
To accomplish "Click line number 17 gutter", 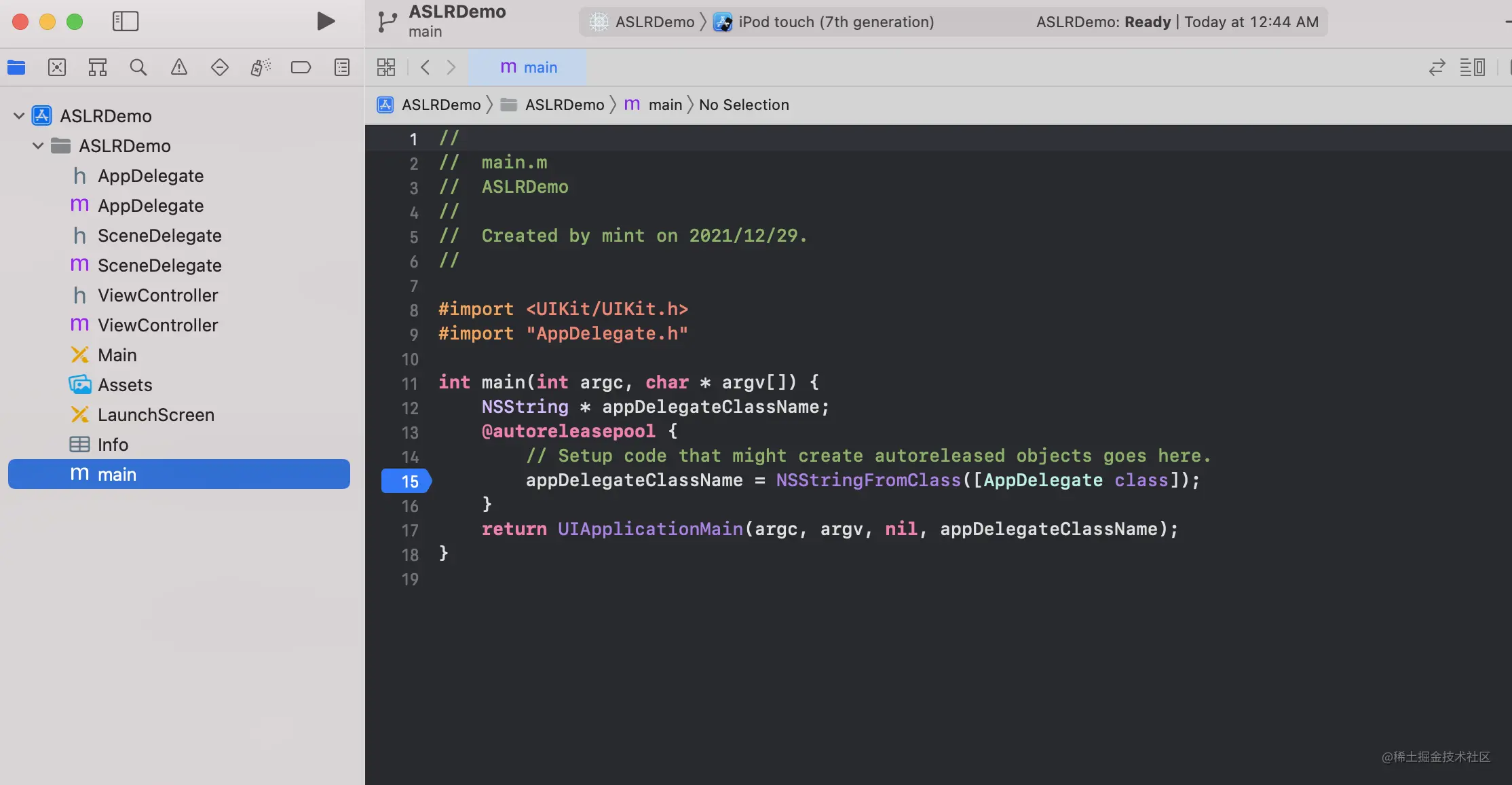I will [409, 530].
